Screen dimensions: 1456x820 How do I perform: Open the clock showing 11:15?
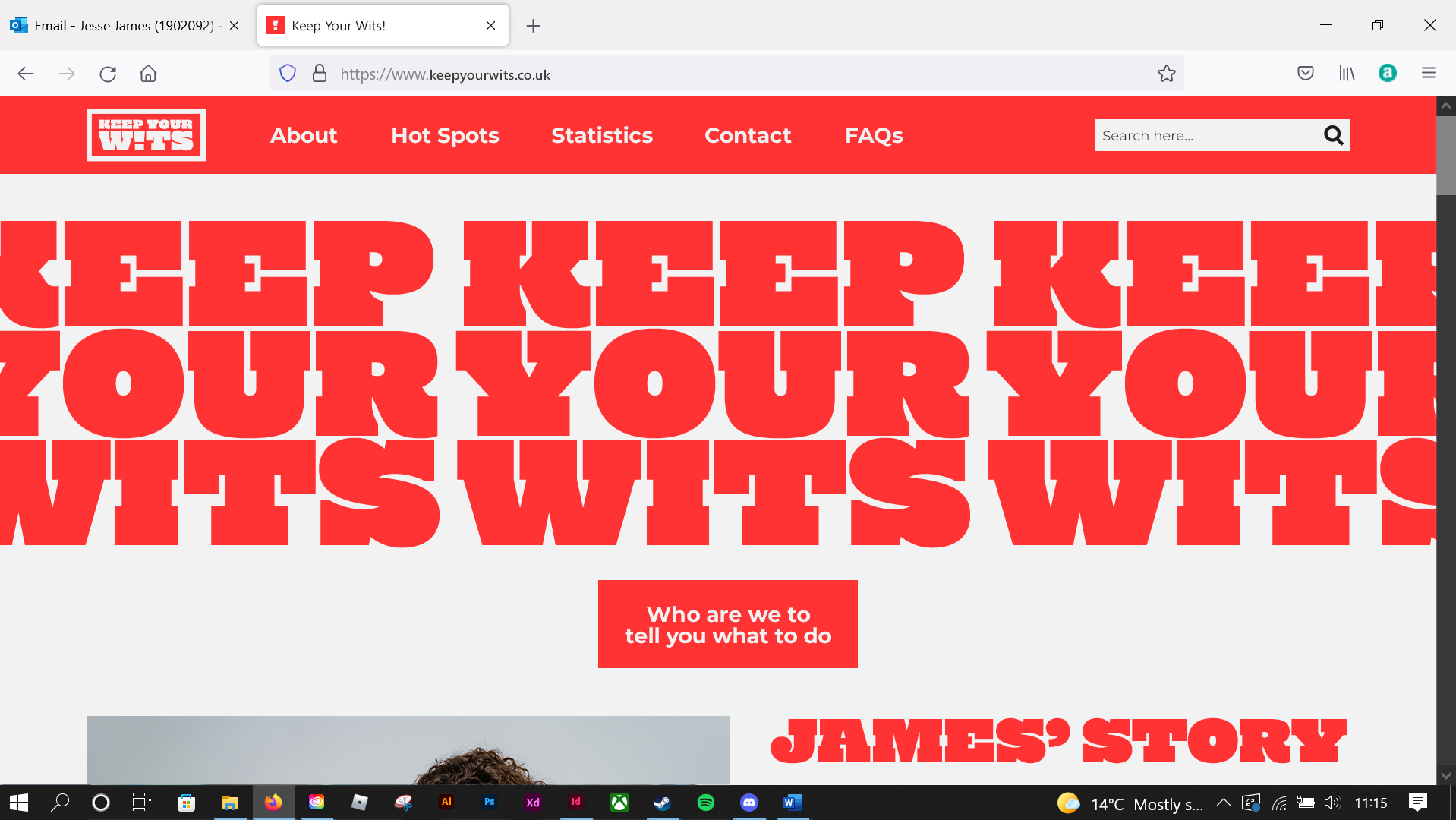tap(1371, 803)
